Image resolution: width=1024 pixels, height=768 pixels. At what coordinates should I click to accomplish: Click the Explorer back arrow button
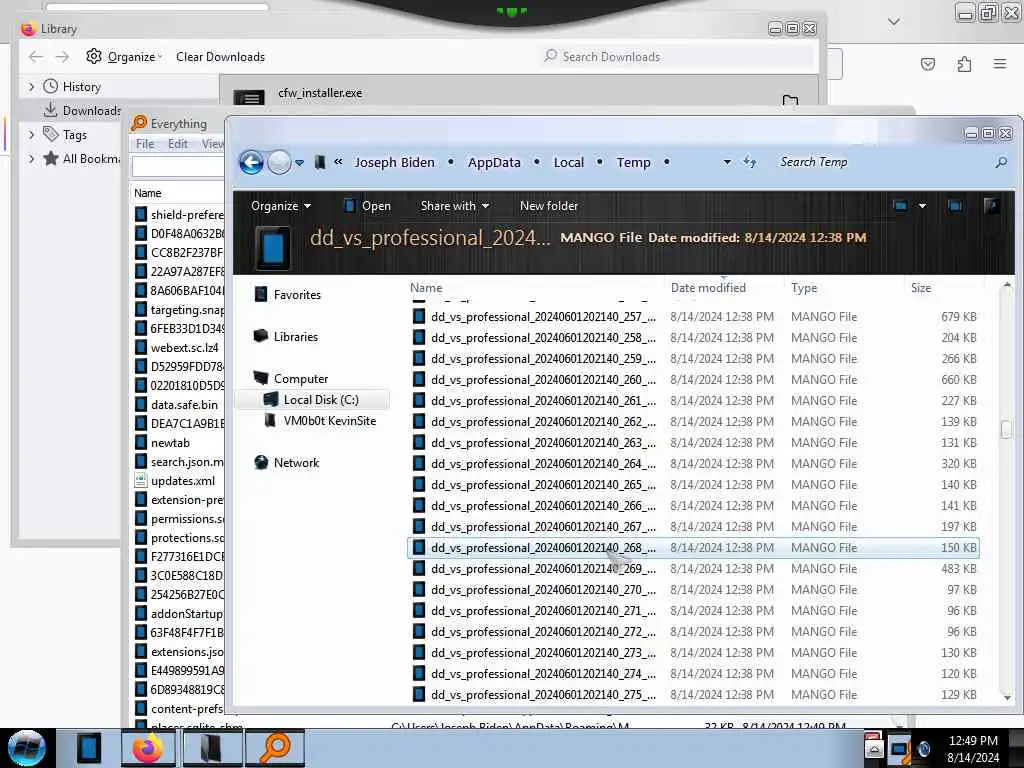click(251, 163)
